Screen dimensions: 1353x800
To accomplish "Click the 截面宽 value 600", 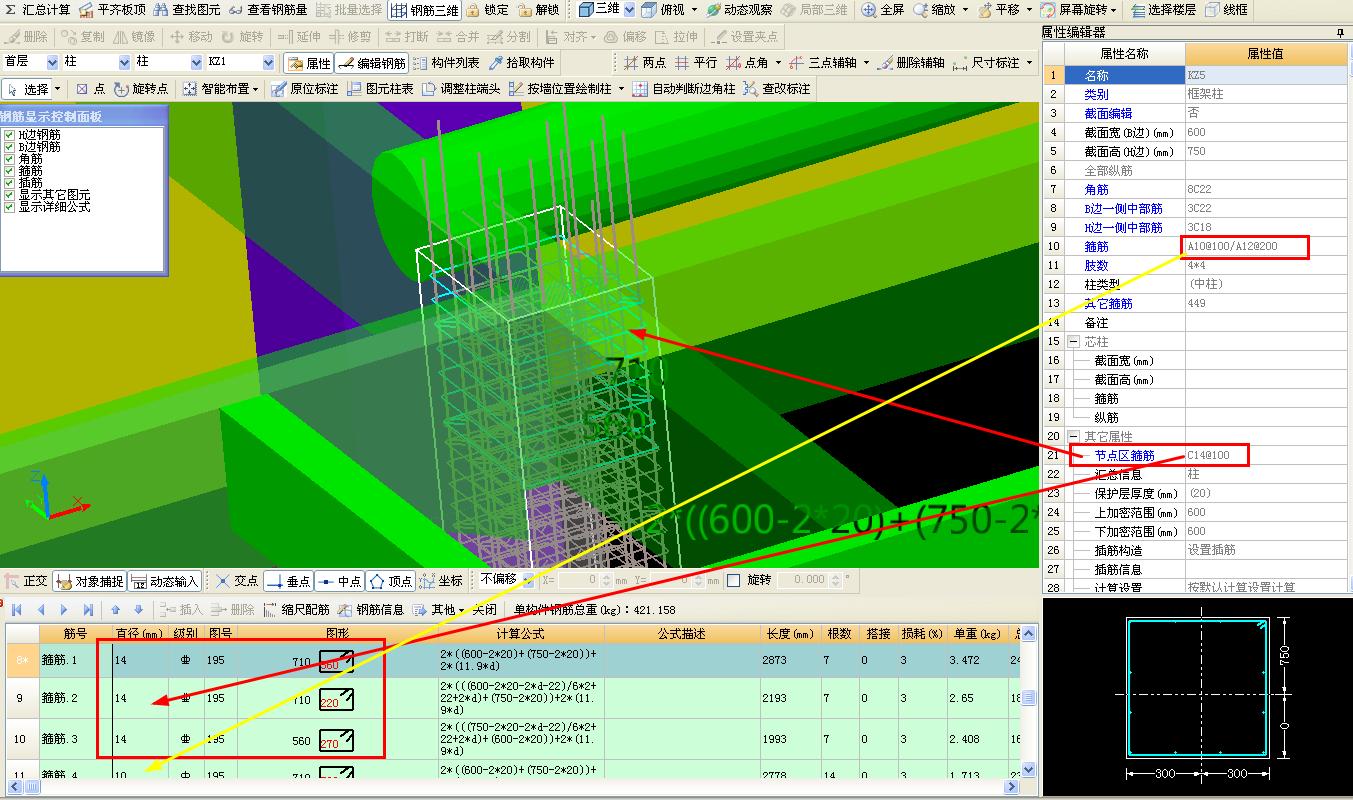I will pyautogui.click(x=1266, y=132).
